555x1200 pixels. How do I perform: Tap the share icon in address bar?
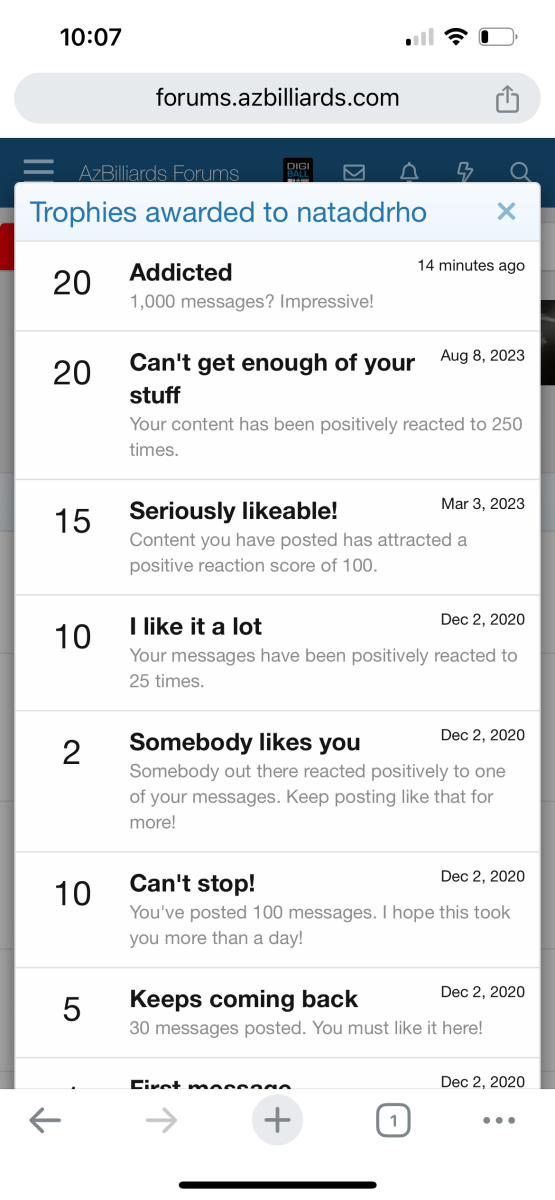pos(508,98)
